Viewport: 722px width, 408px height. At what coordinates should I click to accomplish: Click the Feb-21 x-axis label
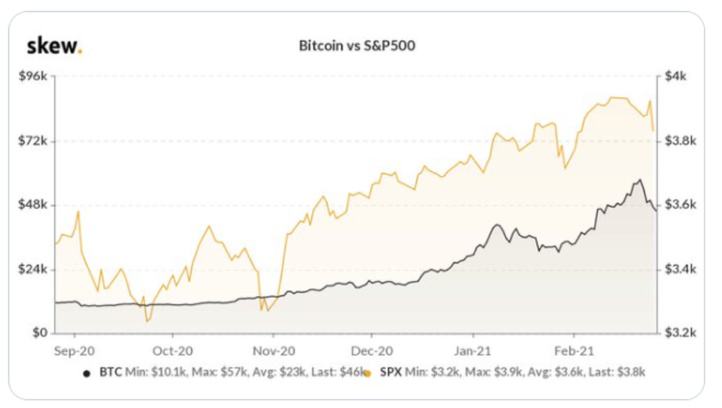pos(574,351)
